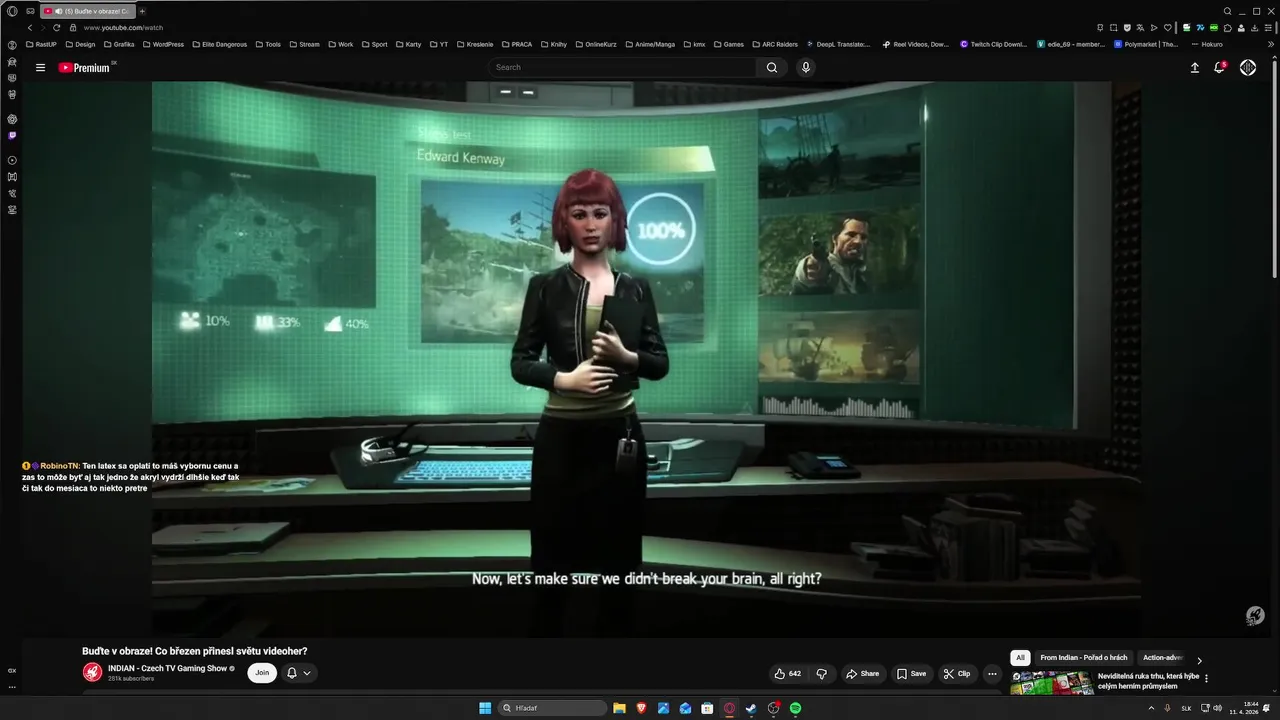
Task: Show hidden system tray icons
Action: click(1151, 708)
